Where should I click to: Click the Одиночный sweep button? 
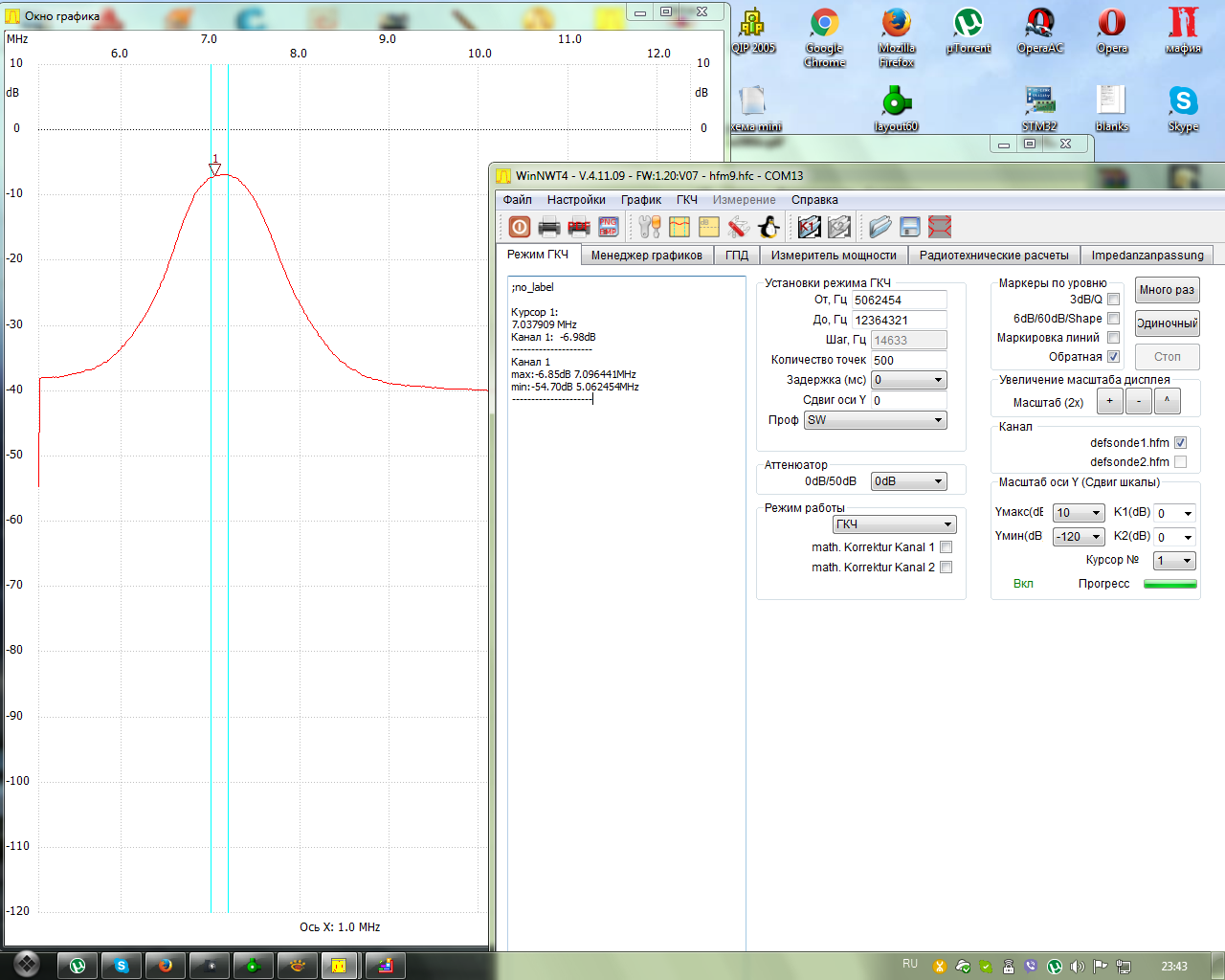tap(1167, 323)
